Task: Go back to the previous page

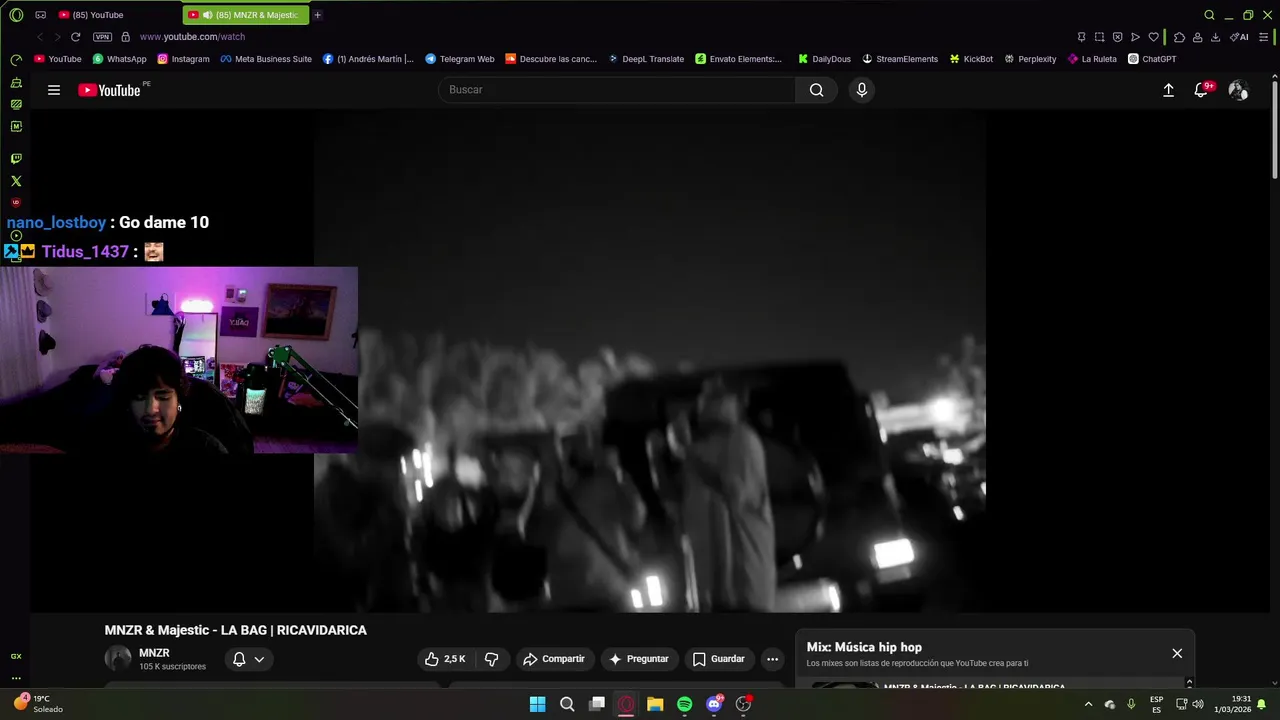Action: (x=39, y=37)
